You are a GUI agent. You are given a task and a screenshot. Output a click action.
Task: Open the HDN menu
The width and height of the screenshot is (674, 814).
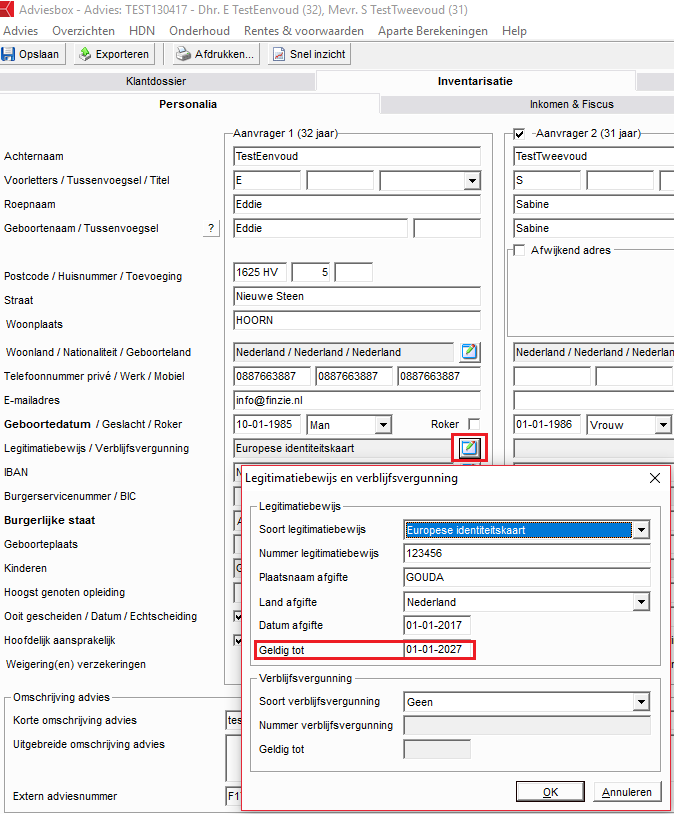click(142, 31)
